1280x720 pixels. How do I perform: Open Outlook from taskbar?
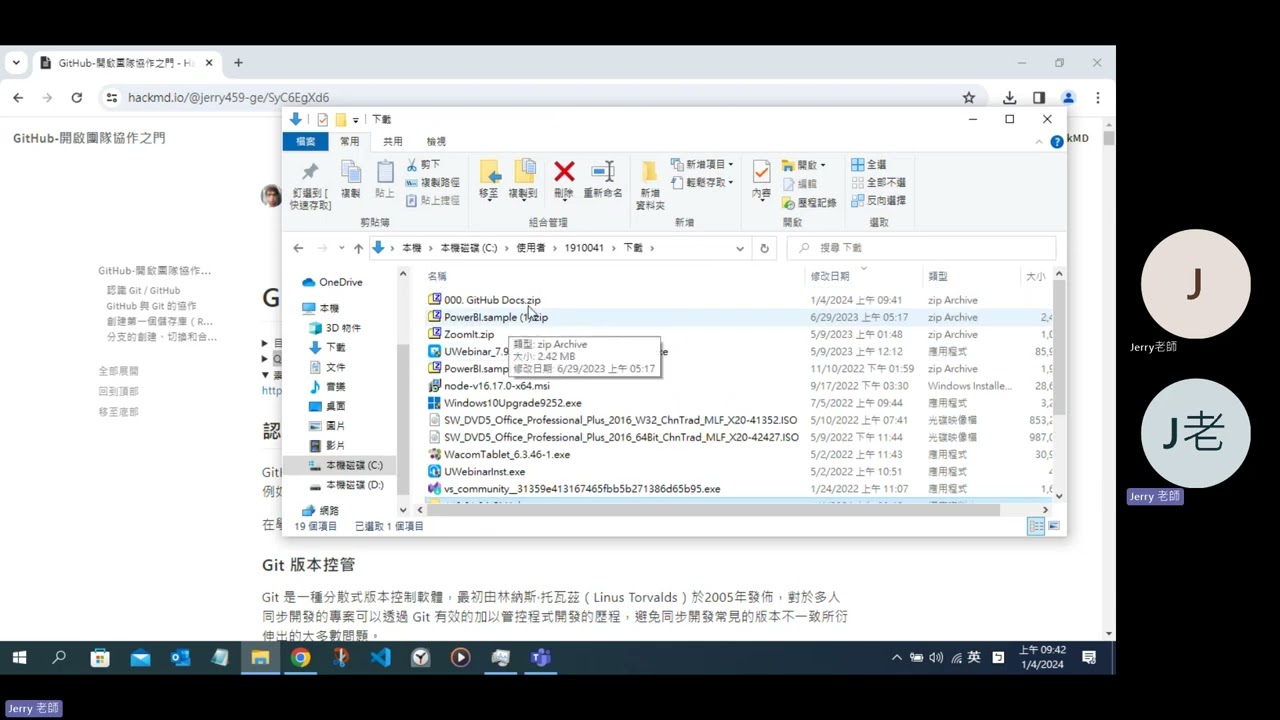(x=180, y=658)
